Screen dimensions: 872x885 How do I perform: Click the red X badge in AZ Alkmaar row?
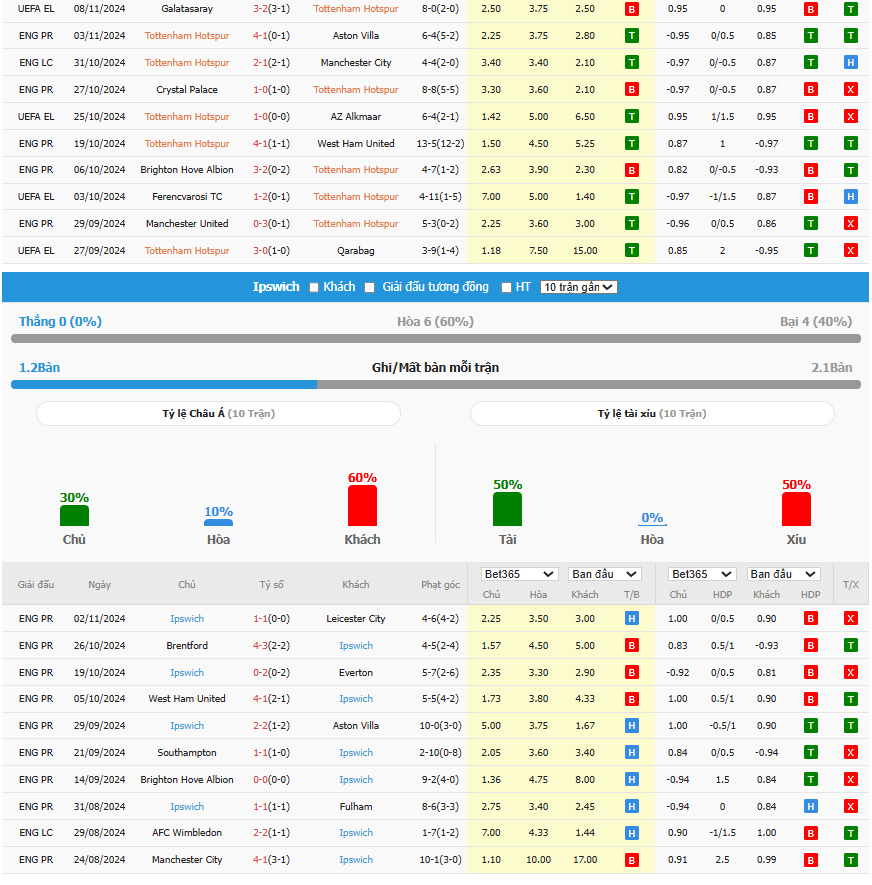click(850, 117)
